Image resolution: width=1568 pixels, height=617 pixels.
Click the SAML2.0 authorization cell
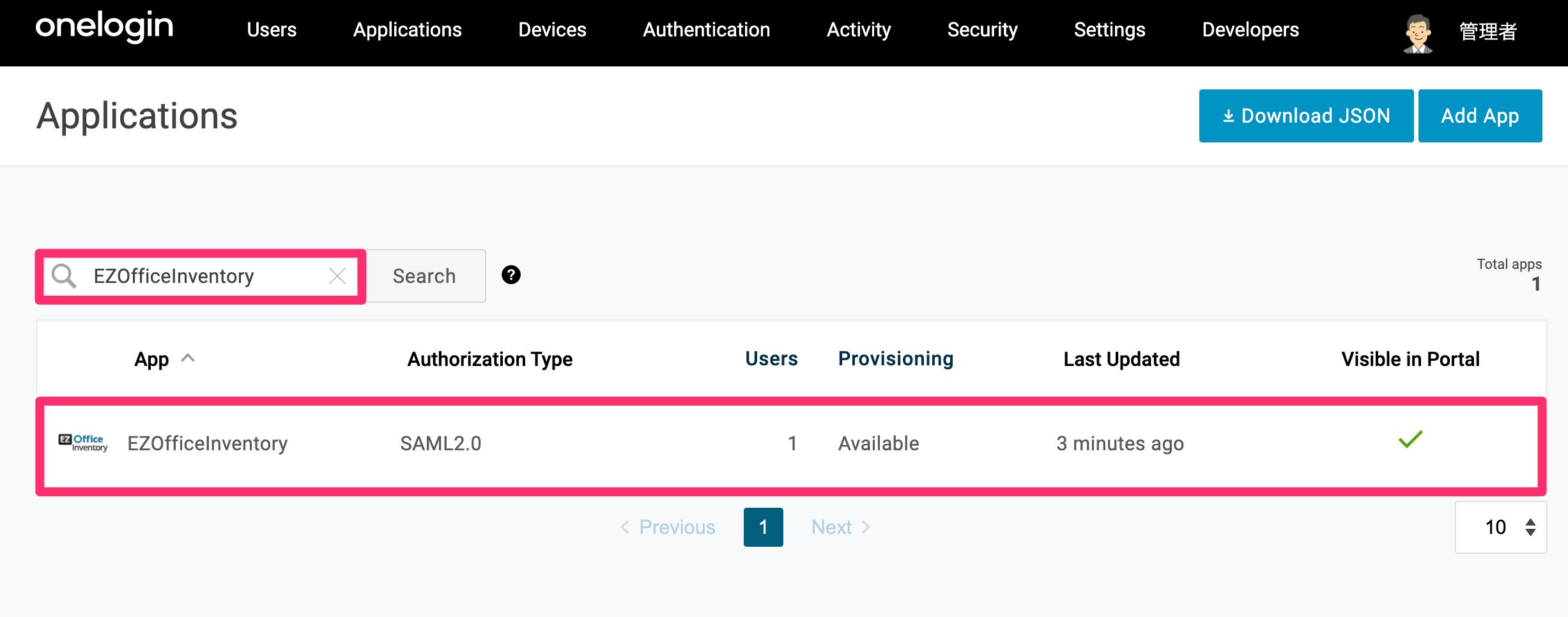(441, 443)
